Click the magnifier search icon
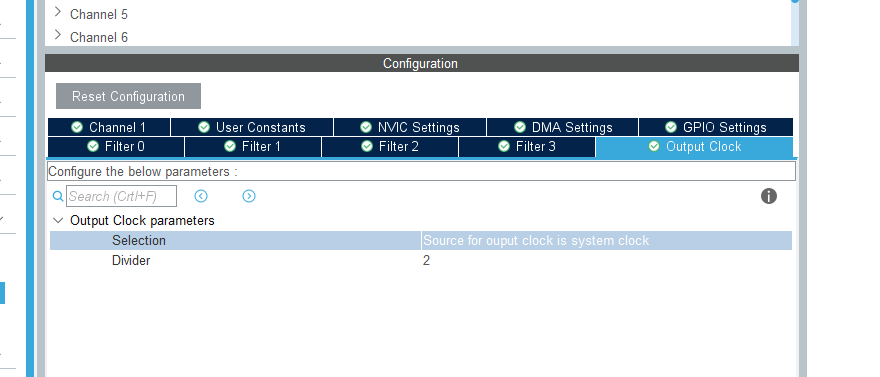 [x=58, y=196]
